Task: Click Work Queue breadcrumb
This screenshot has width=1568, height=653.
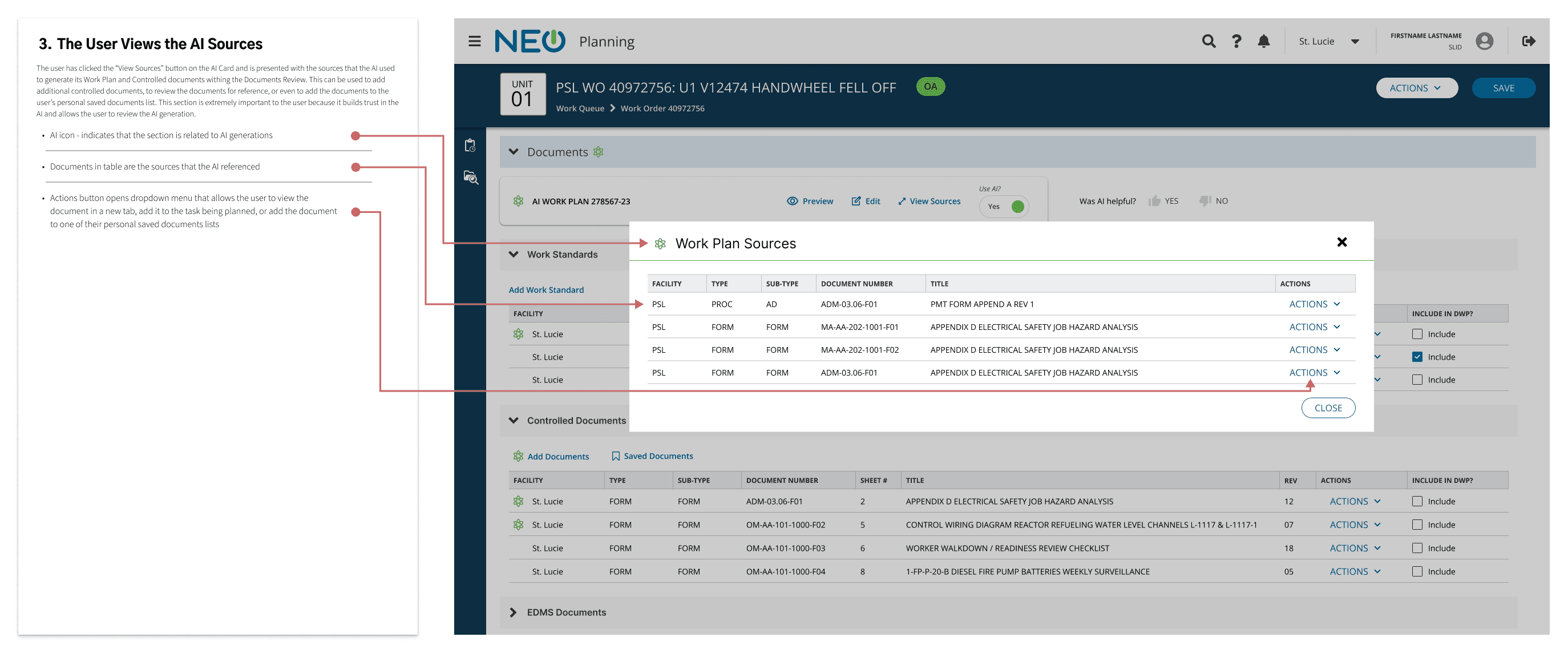Action: 580,108
